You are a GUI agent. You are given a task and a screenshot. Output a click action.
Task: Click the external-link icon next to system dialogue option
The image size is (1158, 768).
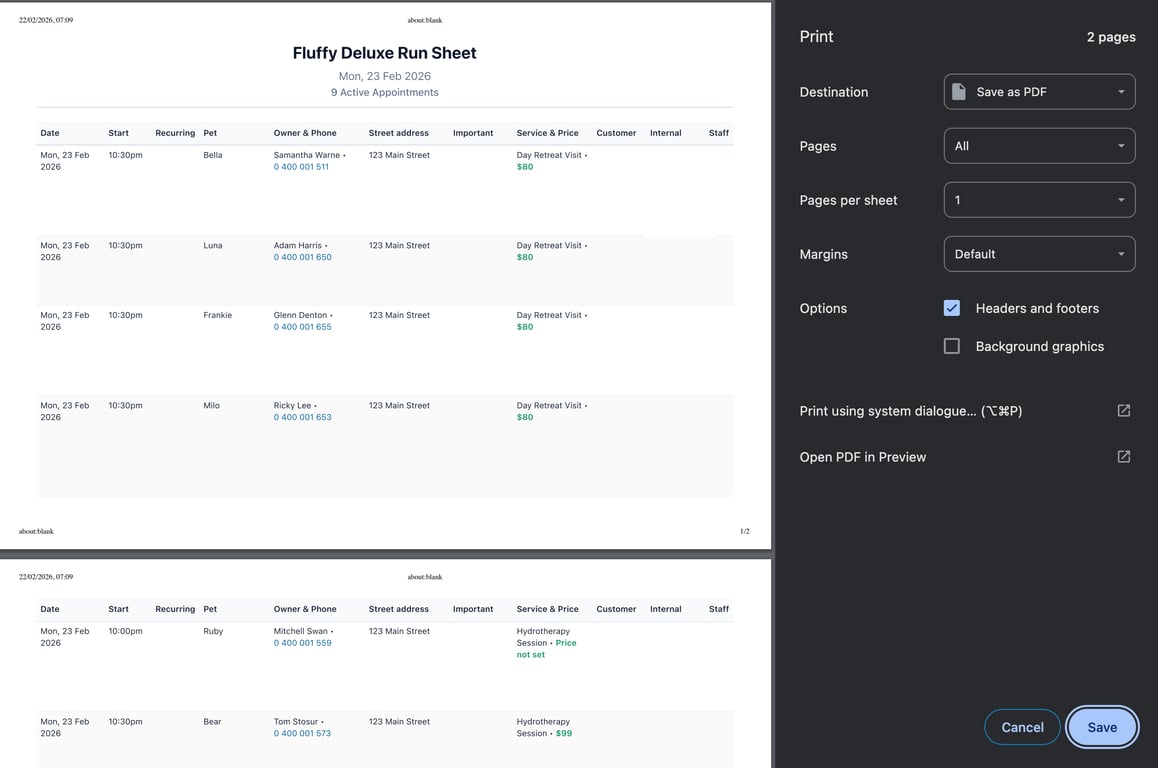tap(1123, 410)
